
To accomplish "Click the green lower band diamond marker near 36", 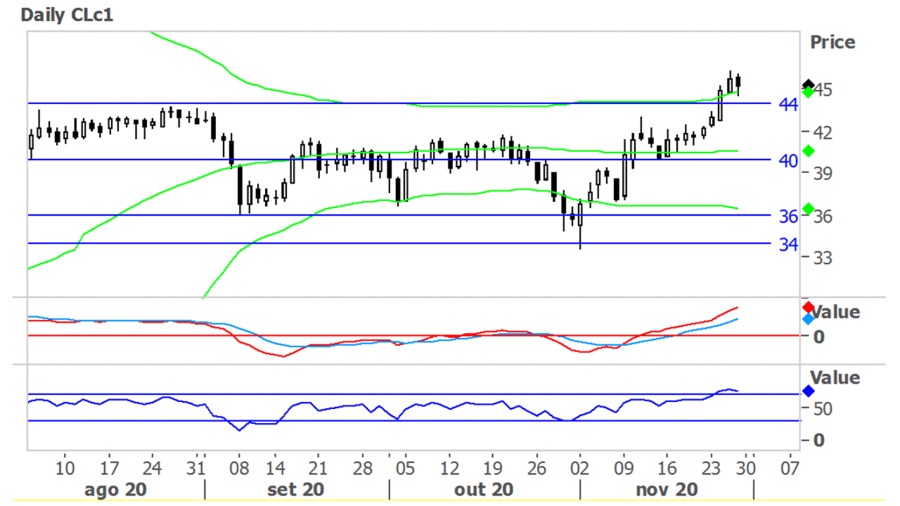I will coord(808,209).
